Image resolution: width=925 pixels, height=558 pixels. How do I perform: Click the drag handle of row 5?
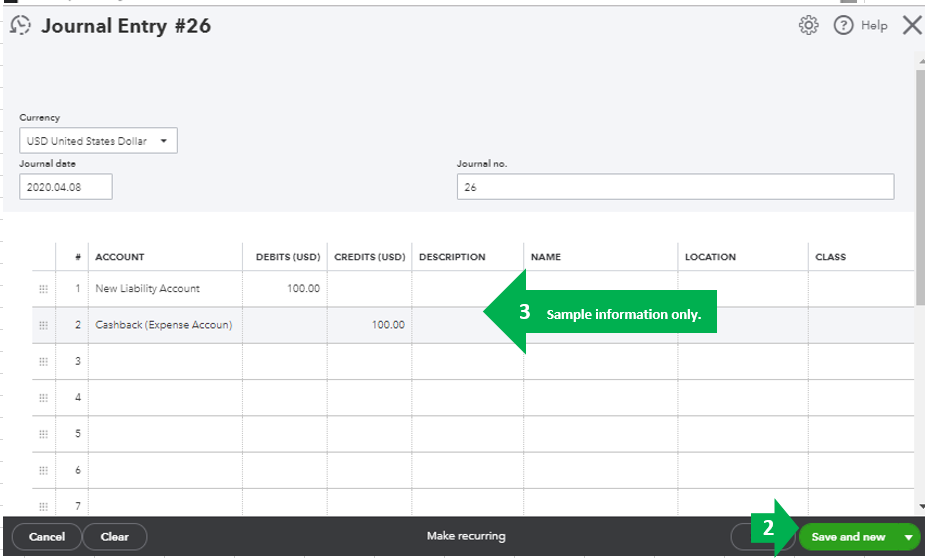[43, 434]
